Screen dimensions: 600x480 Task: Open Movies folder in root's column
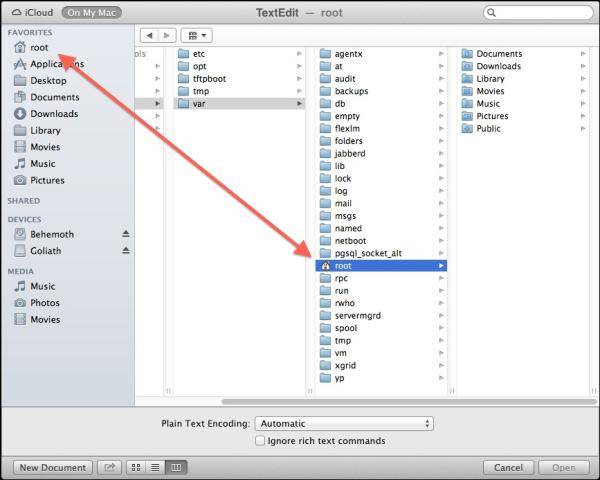coord(523,91)
